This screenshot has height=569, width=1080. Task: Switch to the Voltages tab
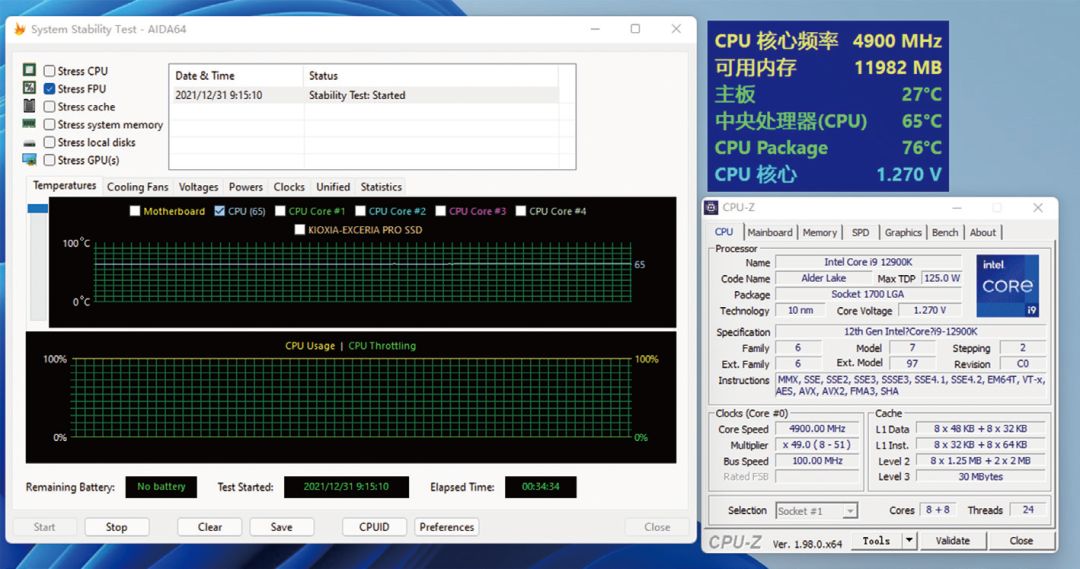pos(198,187)
